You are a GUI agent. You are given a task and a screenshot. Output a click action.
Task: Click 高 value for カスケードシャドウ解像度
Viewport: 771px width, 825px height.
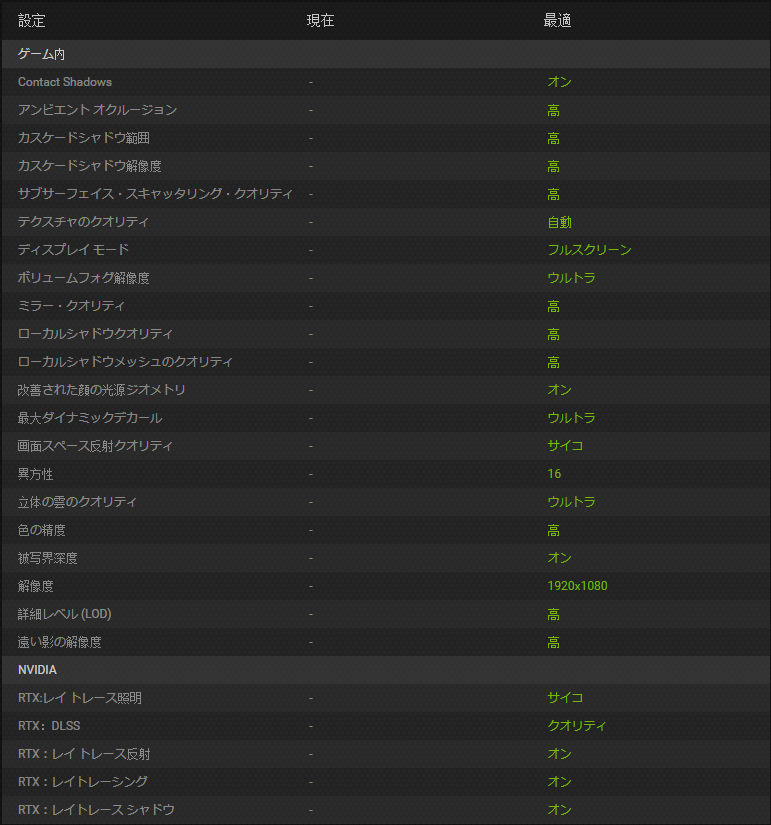coord(553,166)
